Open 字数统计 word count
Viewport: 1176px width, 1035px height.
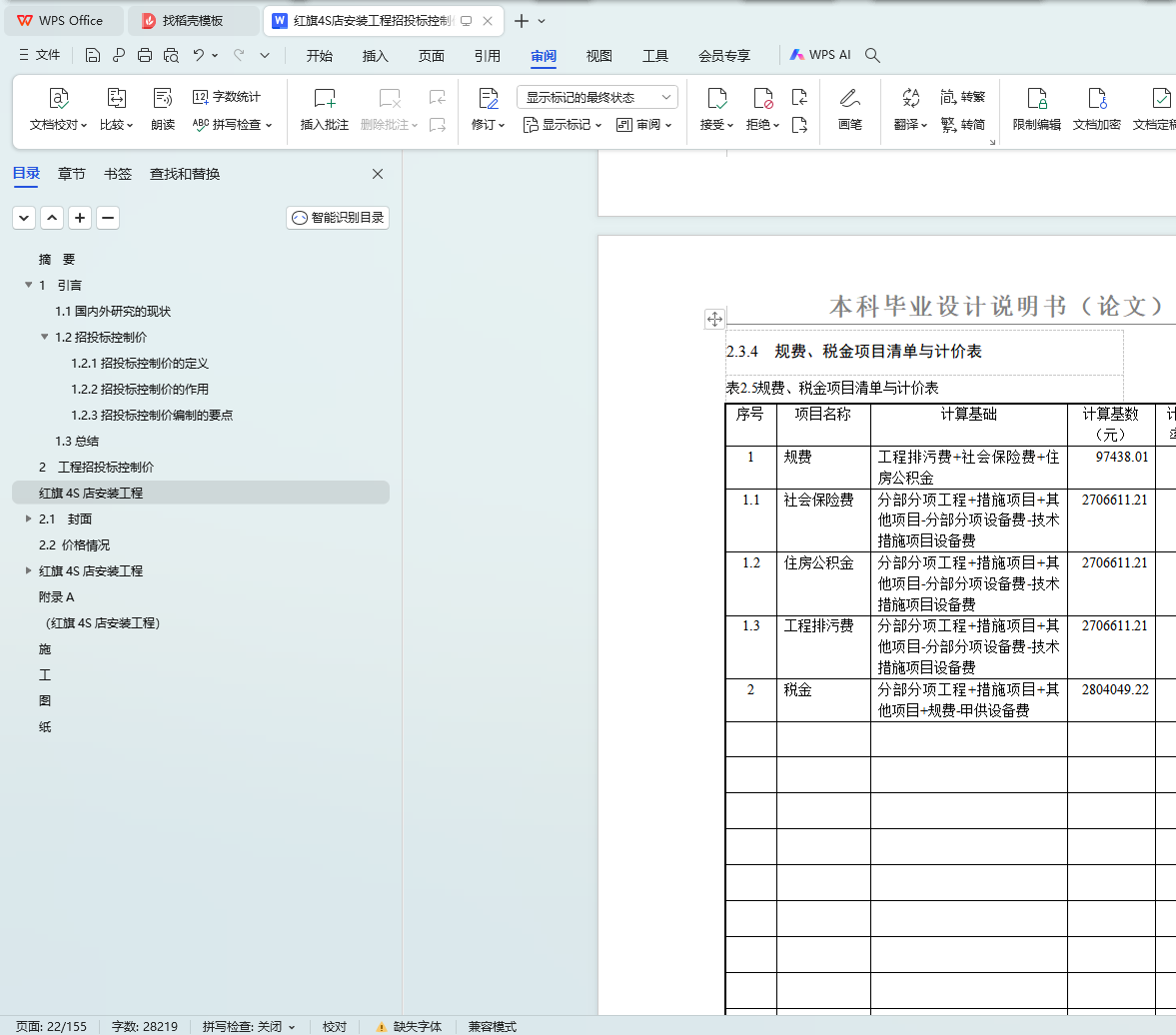[x=227, y=97]
